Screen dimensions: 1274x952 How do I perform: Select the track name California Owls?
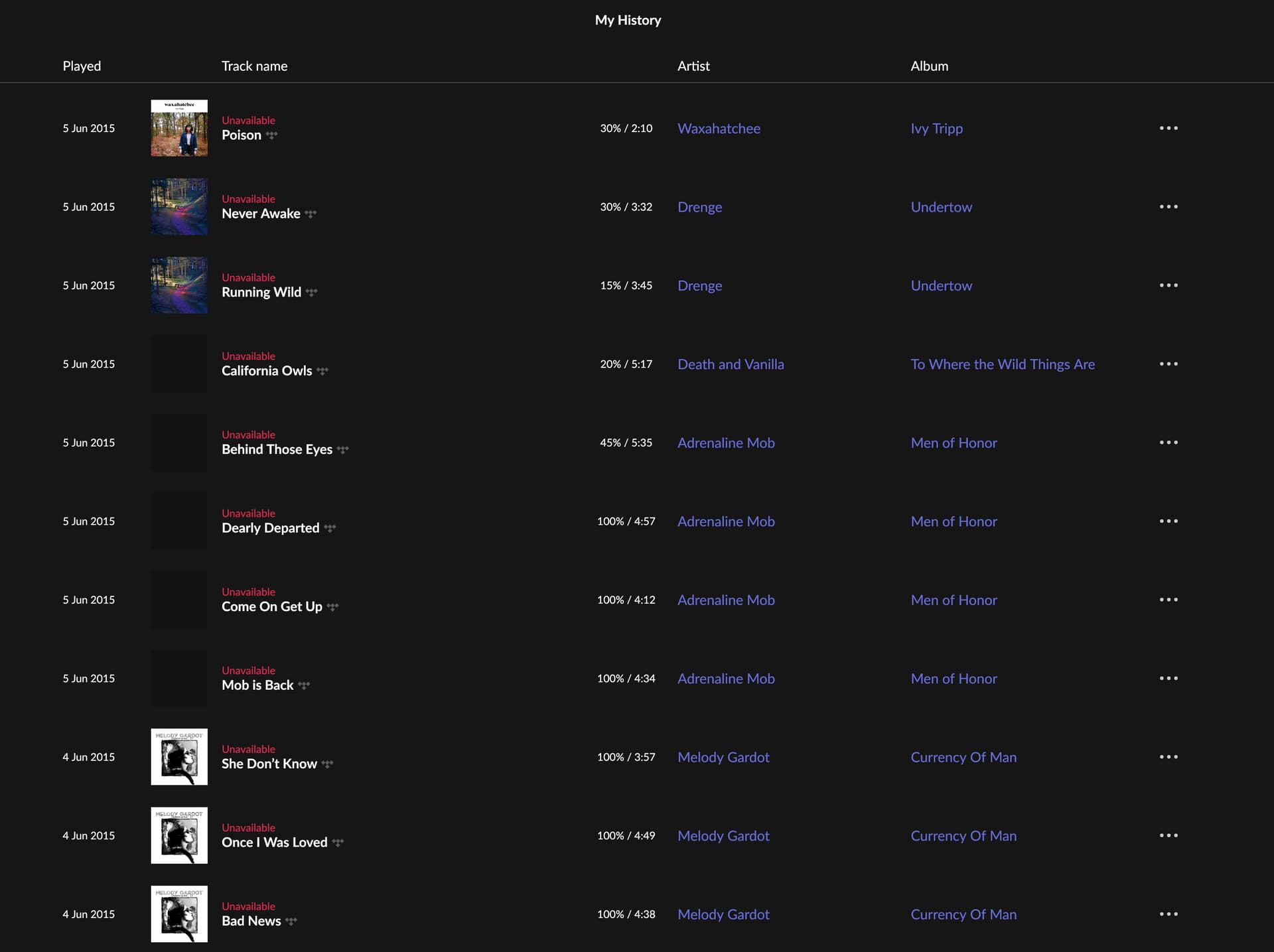(x=267, y=371)
